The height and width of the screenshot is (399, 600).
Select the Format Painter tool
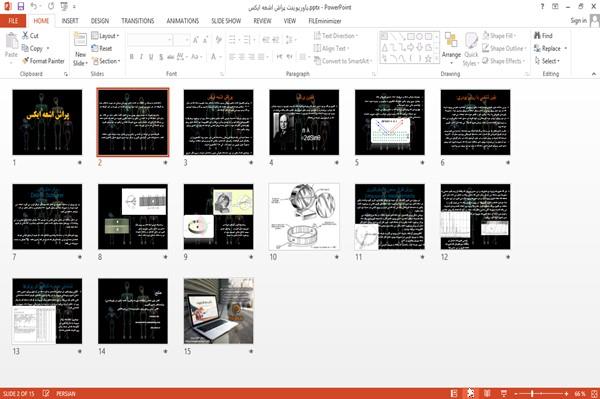(43, 61)
